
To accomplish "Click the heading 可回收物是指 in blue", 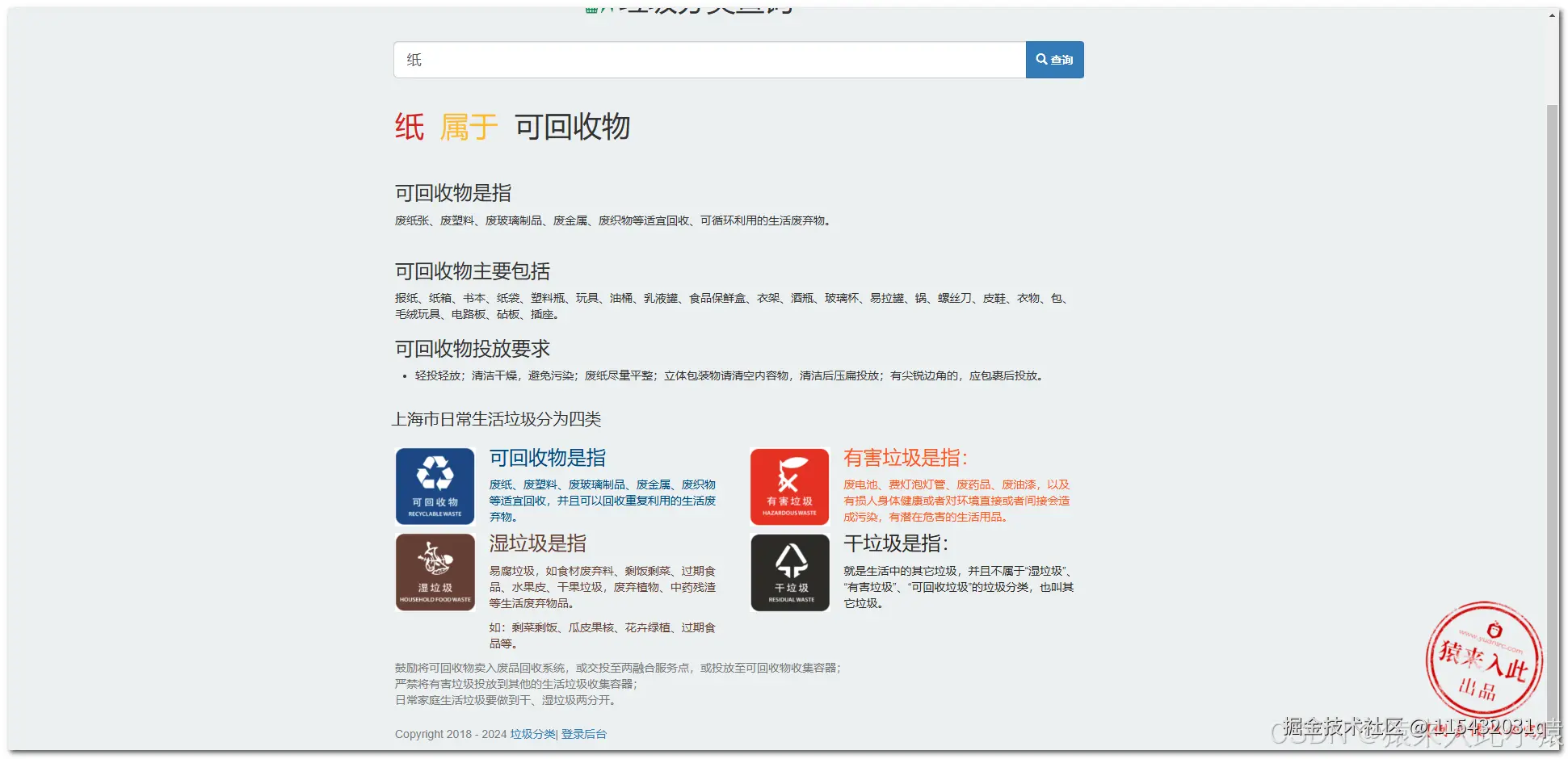I will point(548,458).
